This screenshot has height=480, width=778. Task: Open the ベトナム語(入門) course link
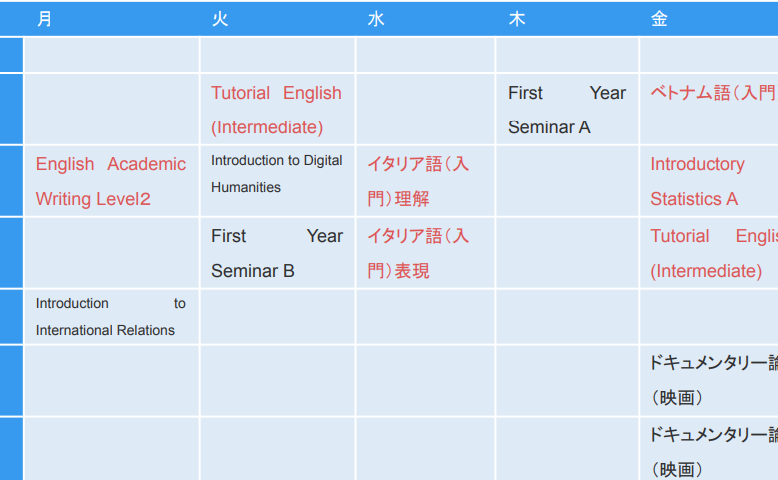pyautogui.click(x=712, y=93)
